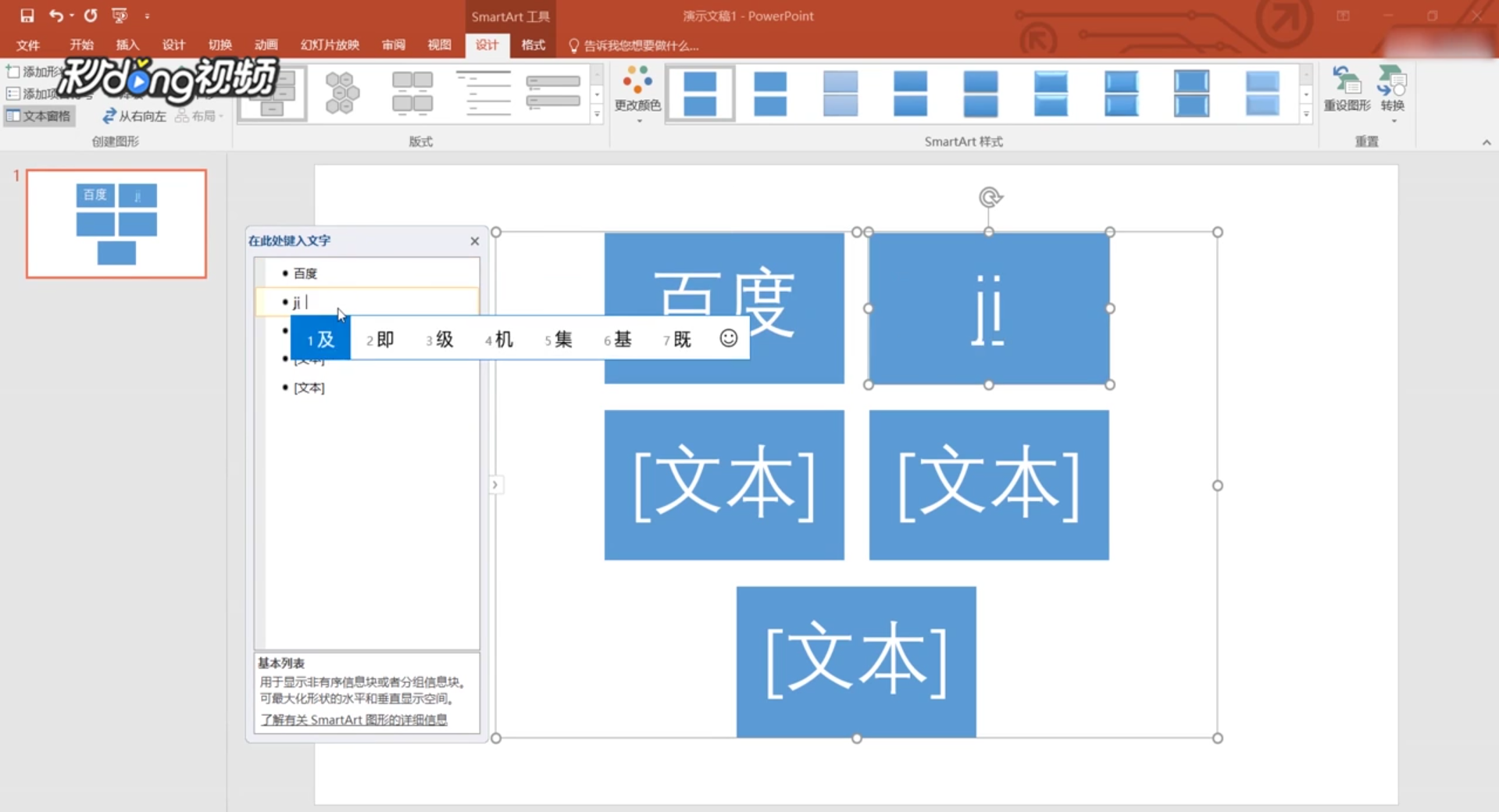1499x812 pixels.
Task: Choose IME candidate 2 即
Action: pyautogui.click(x=380, y=339)
